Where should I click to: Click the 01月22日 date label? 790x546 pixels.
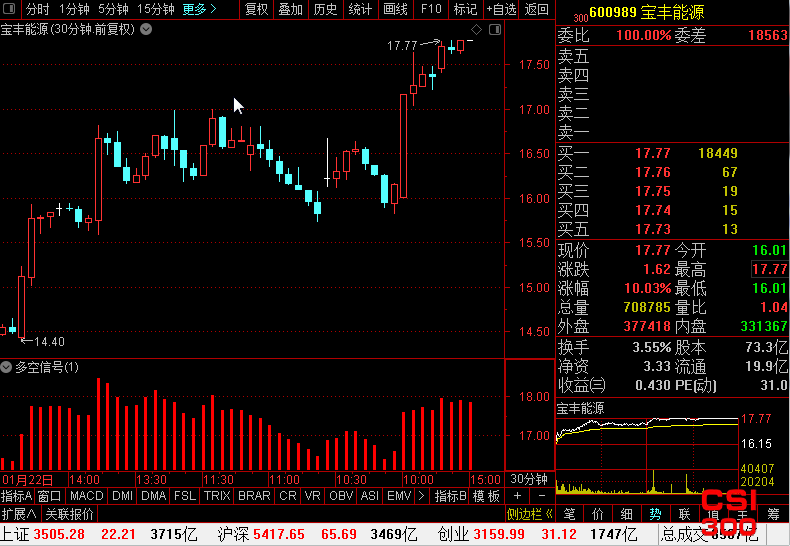[x=27, y=480]
